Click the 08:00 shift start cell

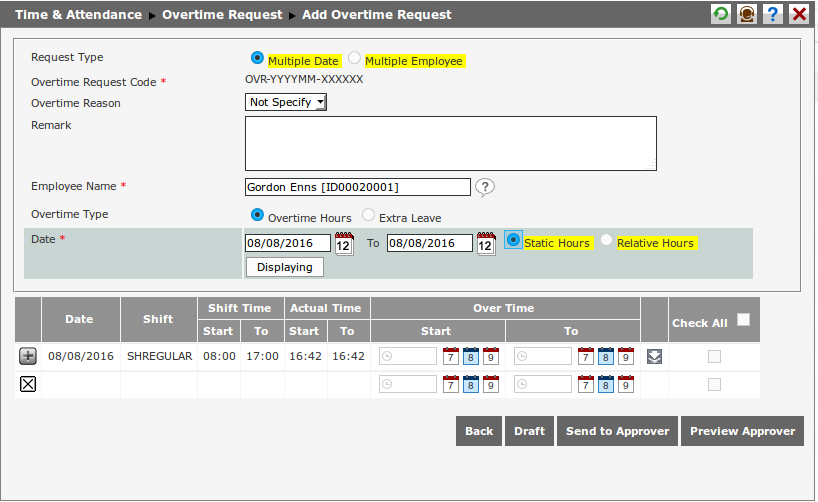point(220,356)
